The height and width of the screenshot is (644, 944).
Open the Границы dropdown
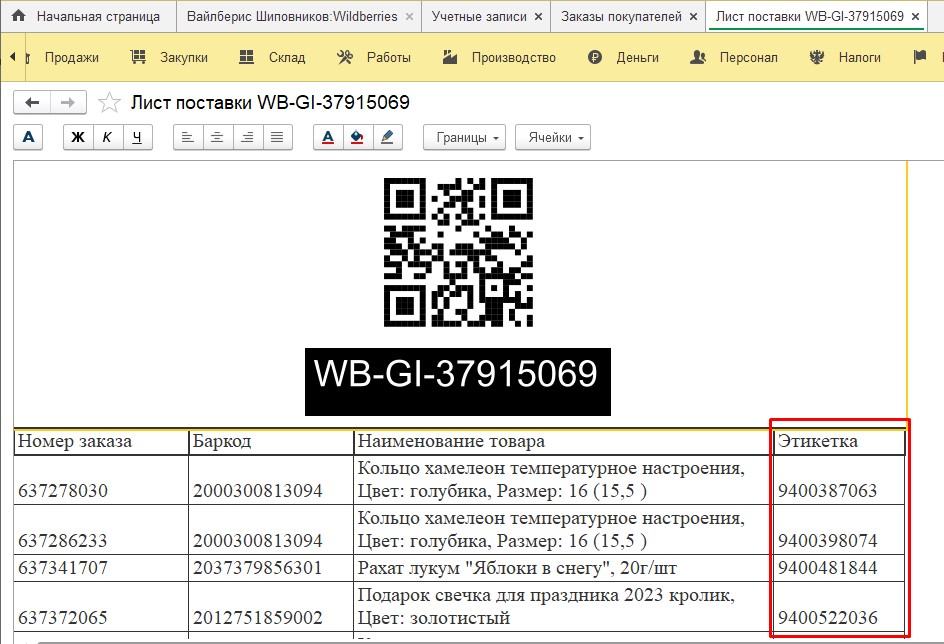(464, 137)
